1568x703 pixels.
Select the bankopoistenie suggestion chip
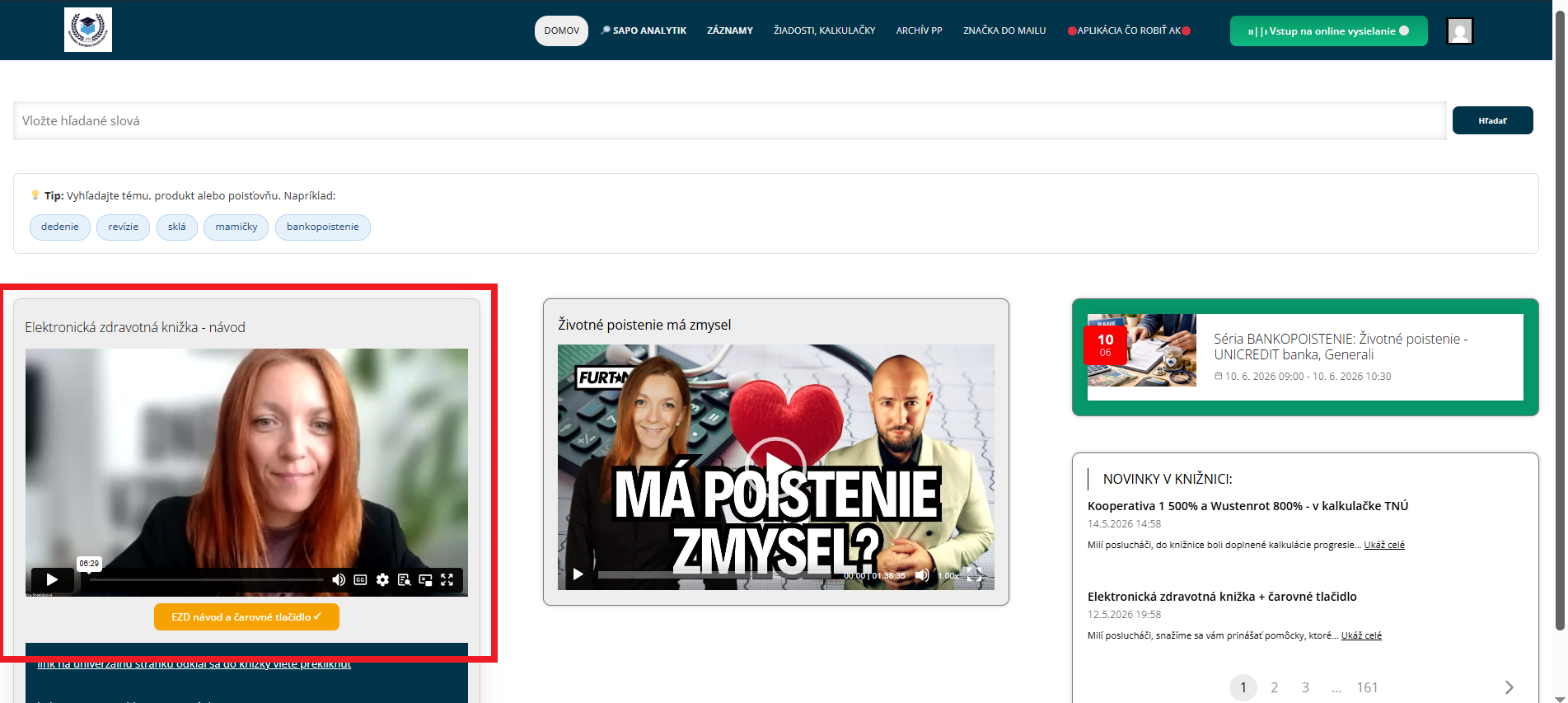(323, 227)
